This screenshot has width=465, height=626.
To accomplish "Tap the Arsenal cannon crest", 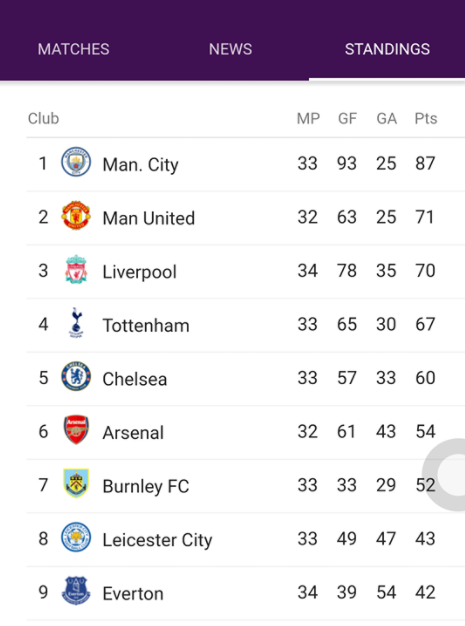I will pos(76,430).
